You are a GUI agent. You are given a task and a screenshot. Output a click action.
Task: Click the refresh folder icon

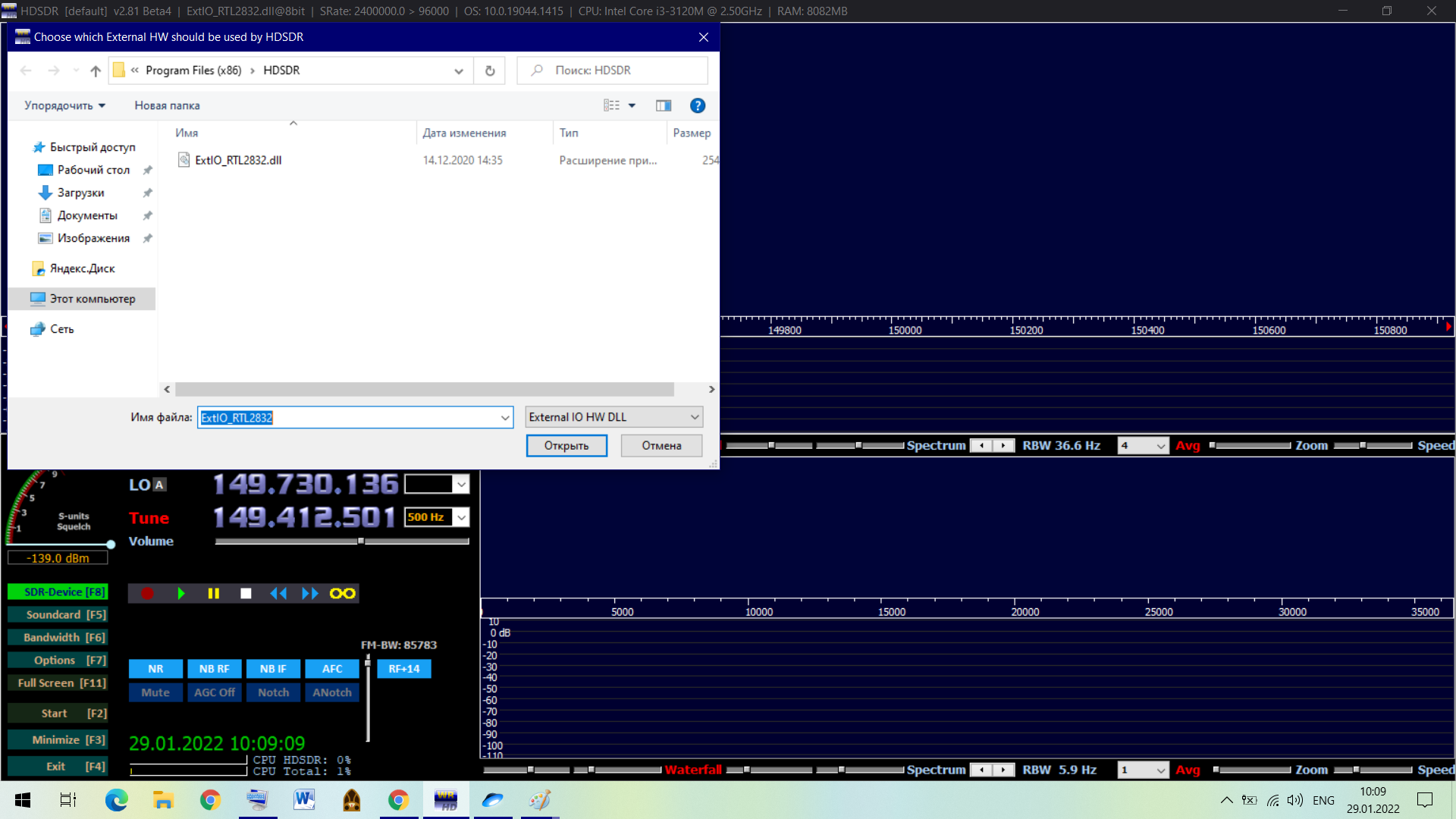(490, 71)
